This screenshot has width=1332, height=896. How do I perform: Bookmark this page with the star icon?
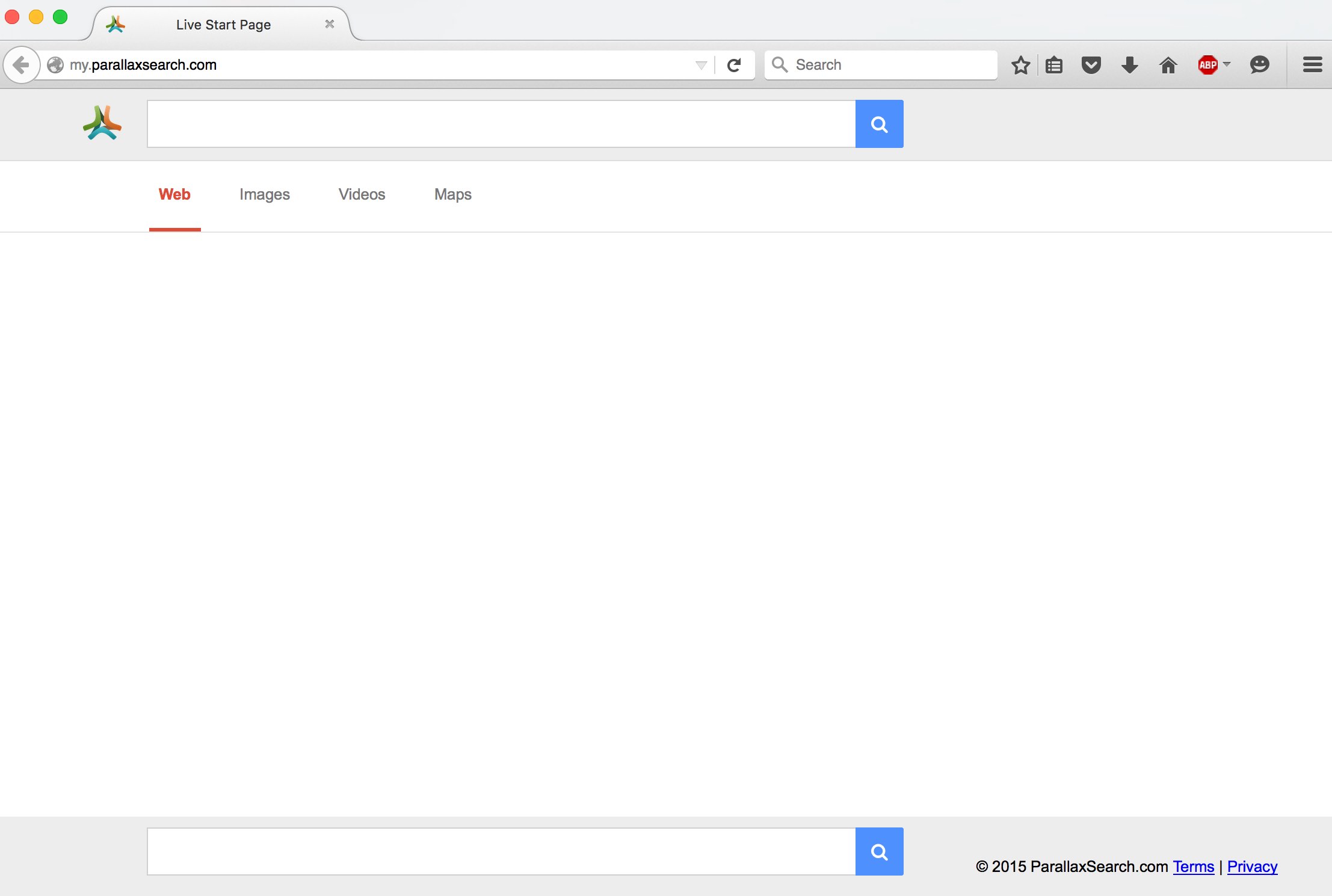[1020, 65]
